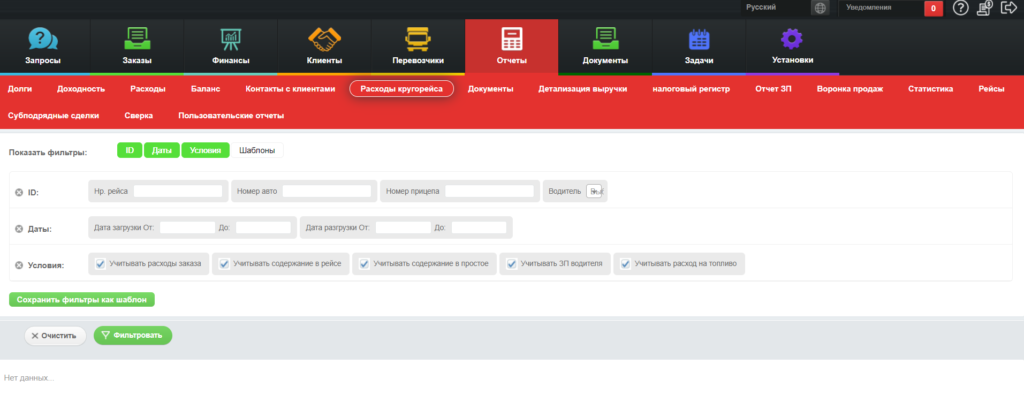The height and width of the screenshot is (395, 1024).
Task: Open the Заказы section icon
Action: pyautogui.click(x=137, y=39)
